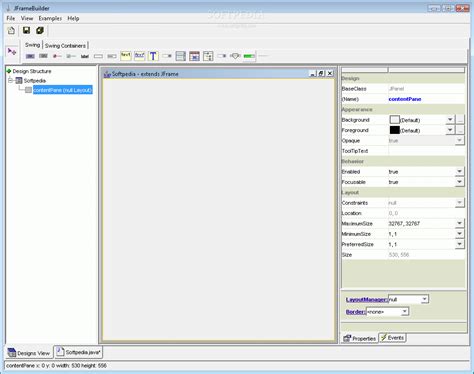Show the Properties tab

tap(360, 338)
